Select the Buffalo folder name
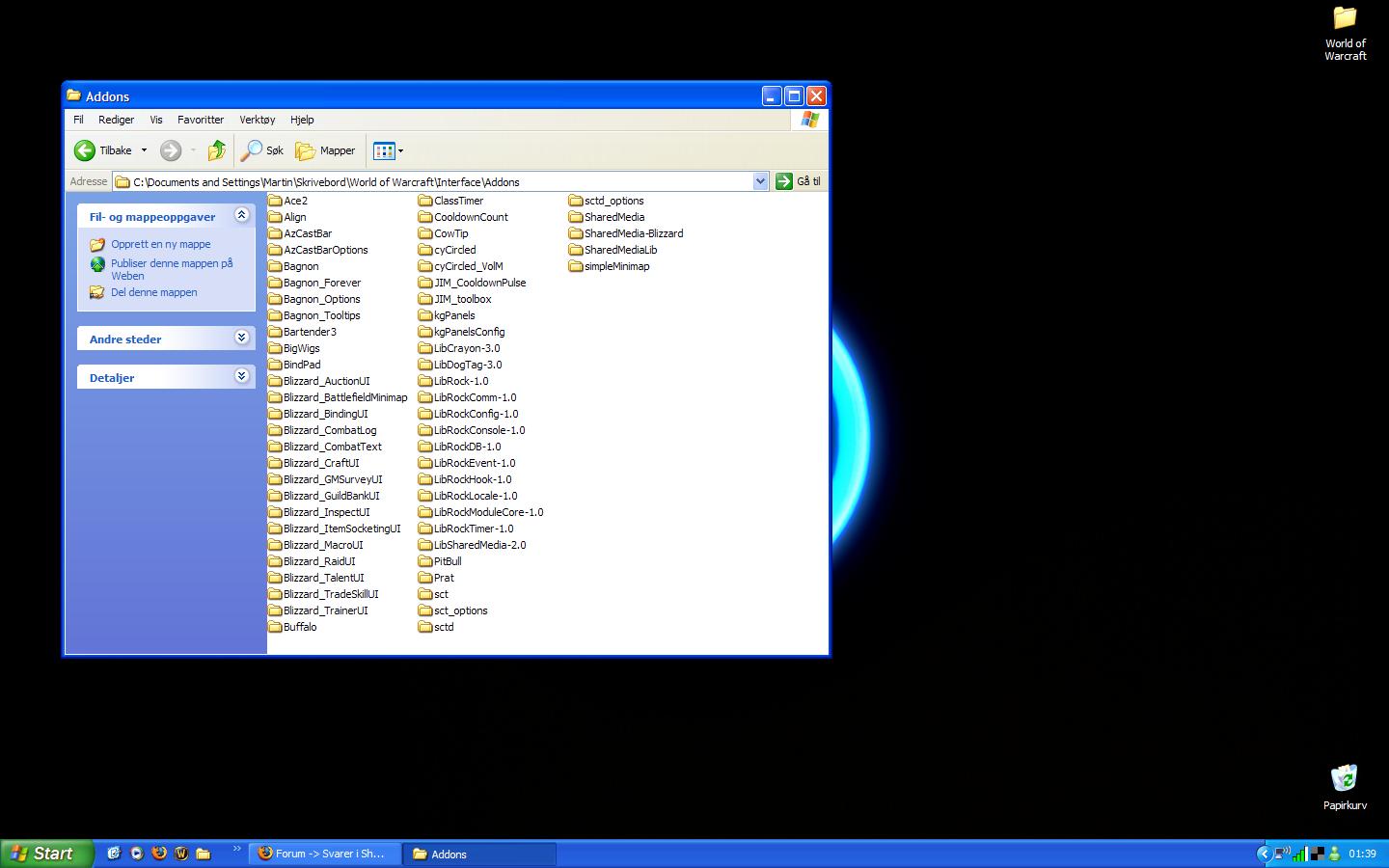This screenshot has width=1389, height=868. coord(300,627)
